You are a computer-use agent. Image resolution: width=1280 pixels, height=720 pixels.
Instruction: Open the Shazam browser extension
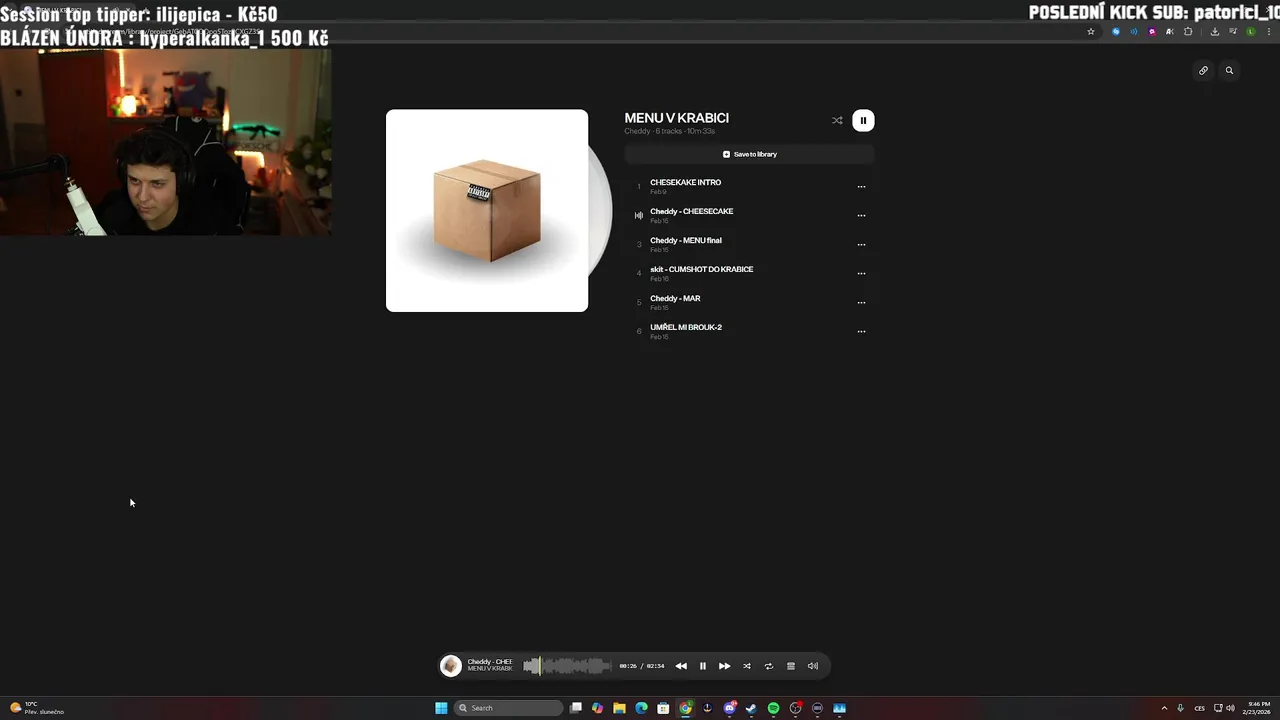(1116, 31)
